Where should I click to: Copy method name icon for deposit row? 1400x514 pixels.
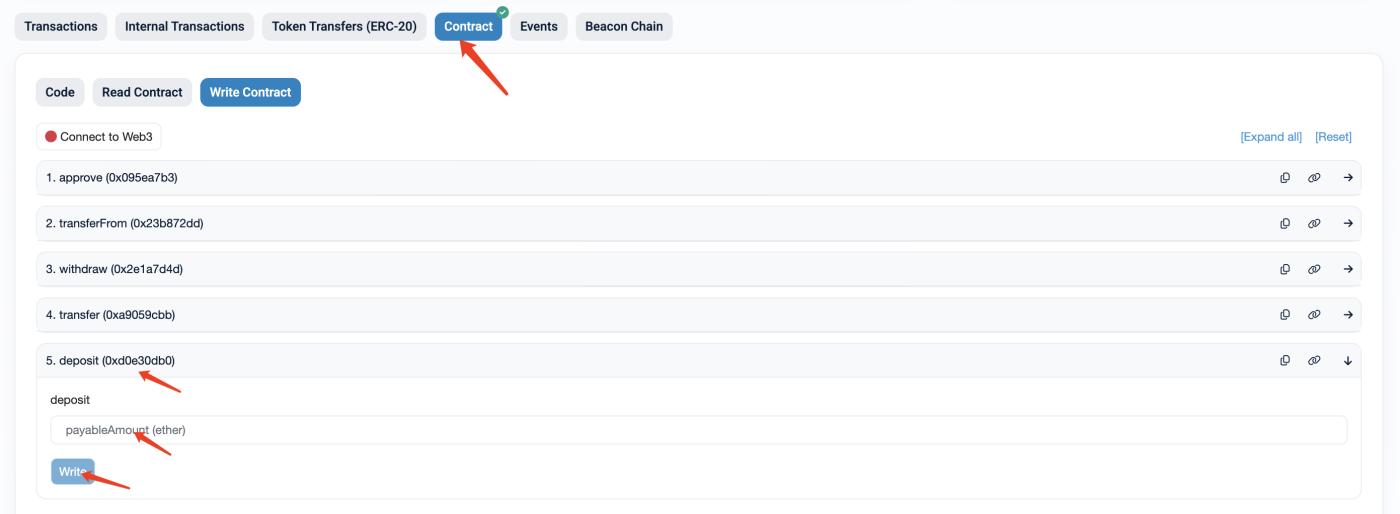click(1285, 361)
